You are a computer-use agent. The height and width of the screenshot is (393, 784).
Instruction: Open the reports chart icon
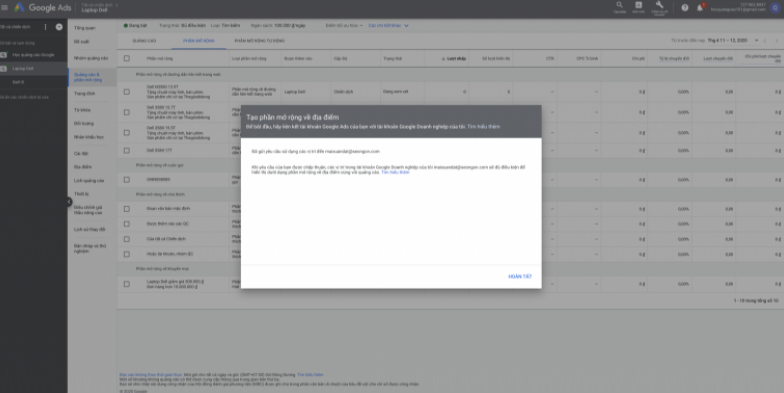[638, 6]
